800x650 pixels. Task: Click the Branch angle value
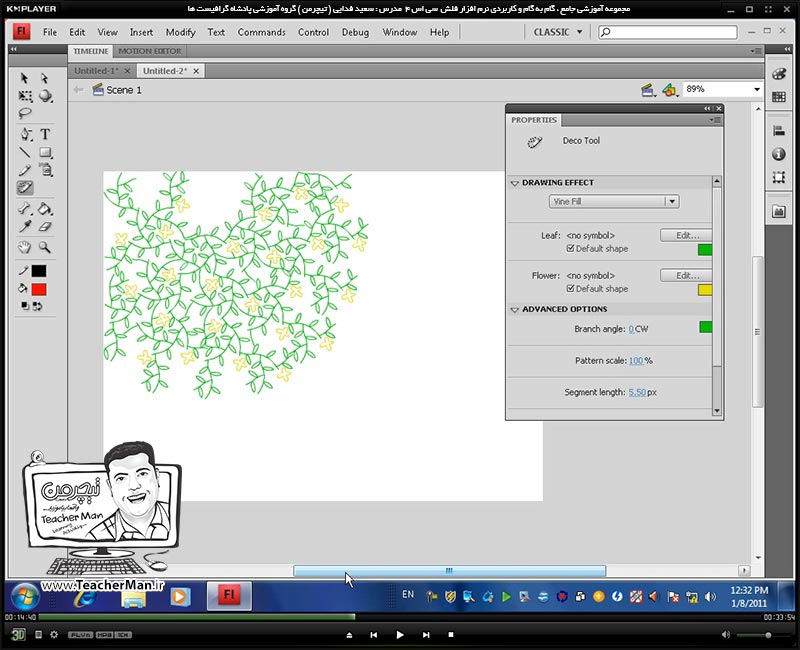click(x=631, y=329)
